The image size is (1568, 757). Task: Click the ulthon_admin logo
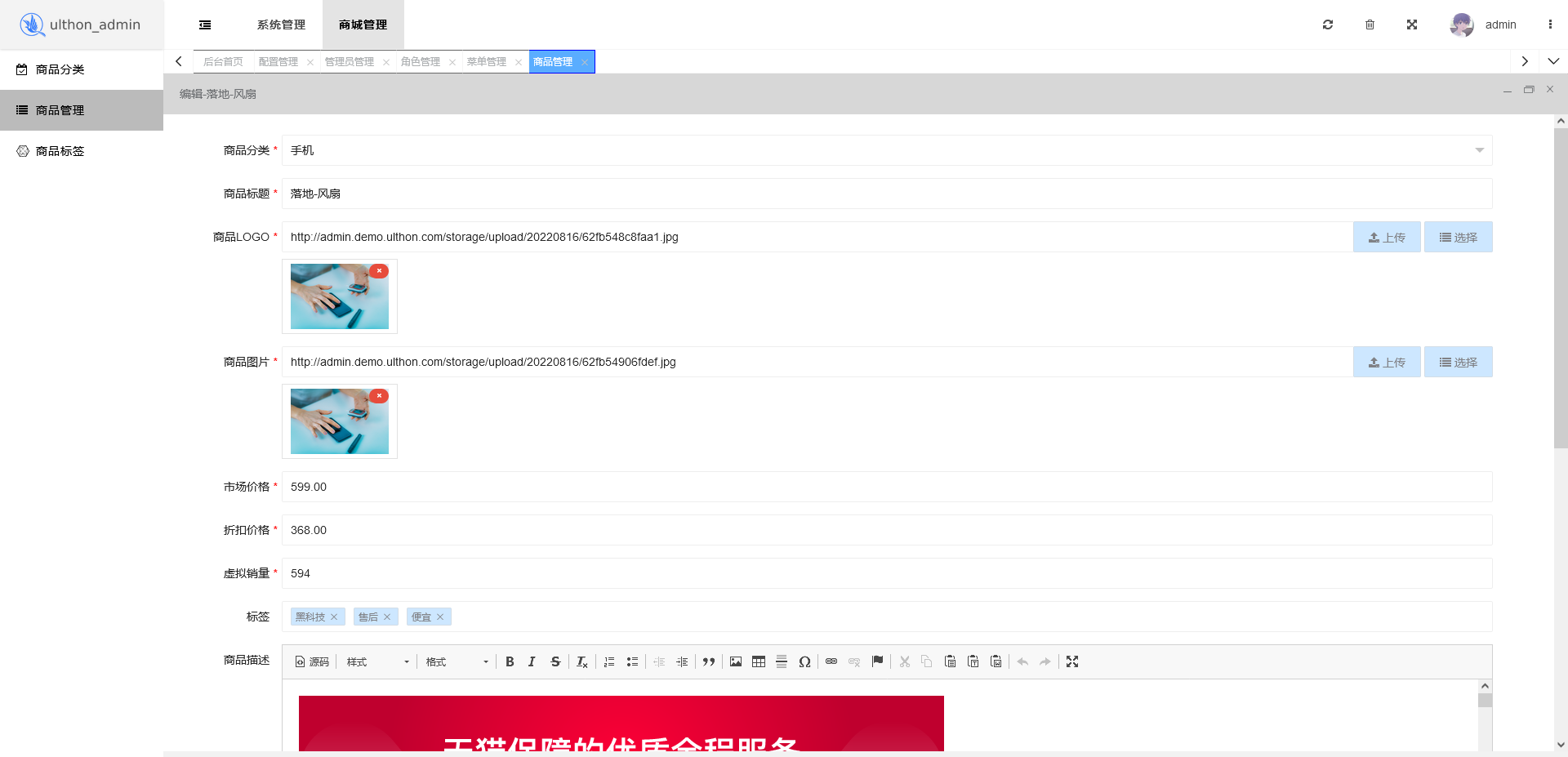[x=80, y=24]
